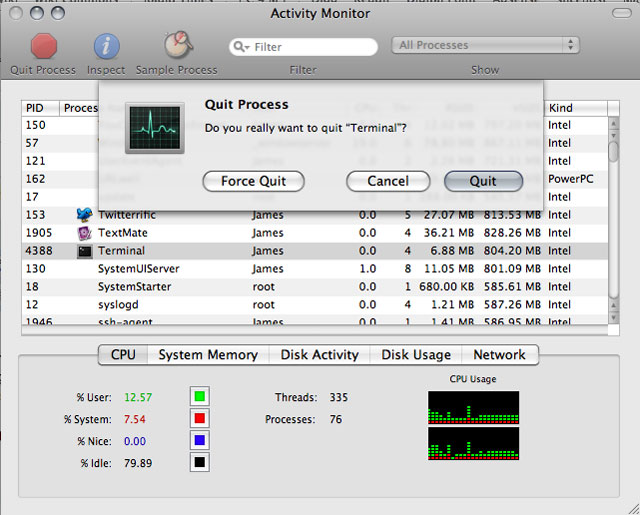This screenshot has width=640, height=515.
Task: Switch to System Memory tab
Action: [207, 355]
